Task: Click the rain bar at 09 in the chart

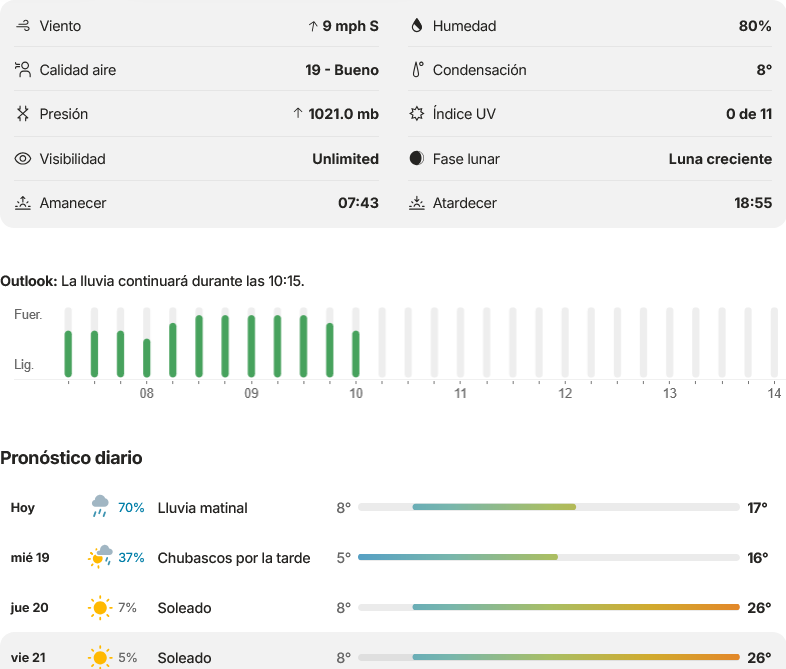Action: (x=251, y=346)
